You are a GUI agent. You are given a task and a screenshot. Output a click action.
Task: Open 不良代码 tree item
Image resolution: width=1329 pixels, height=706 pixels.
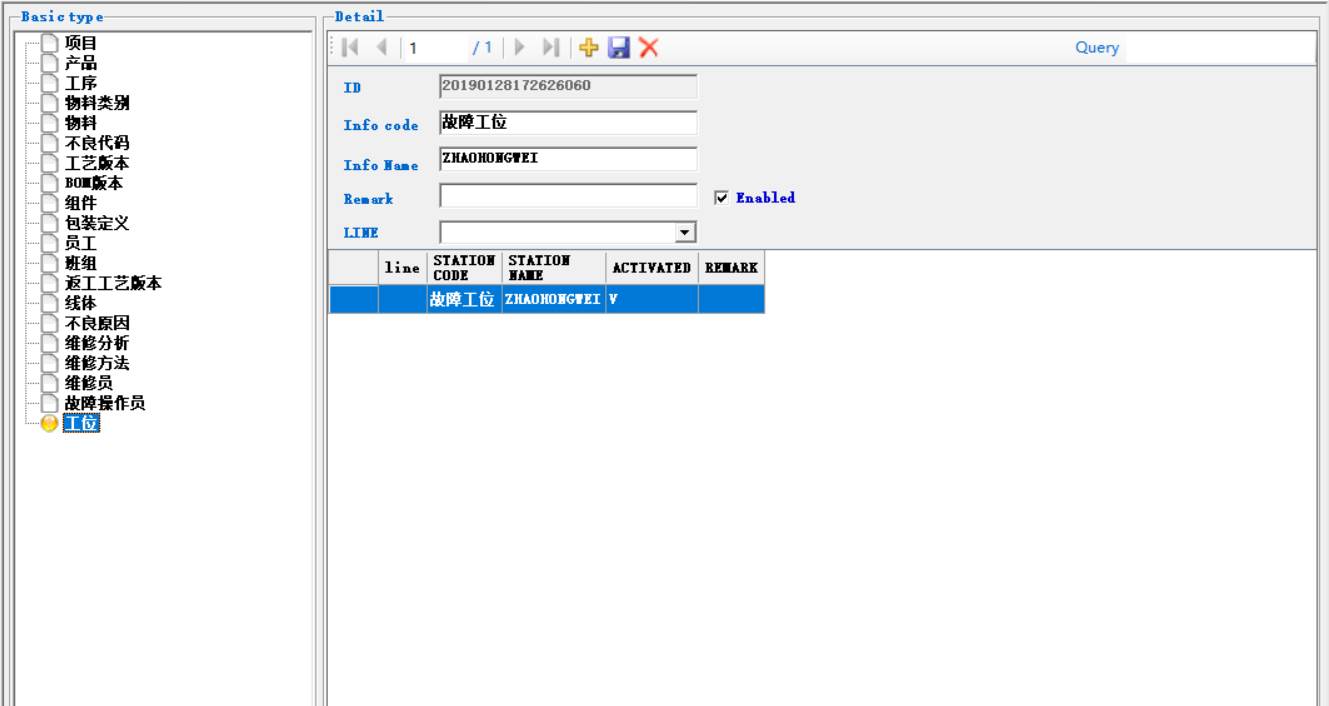(x=96, y=143)
